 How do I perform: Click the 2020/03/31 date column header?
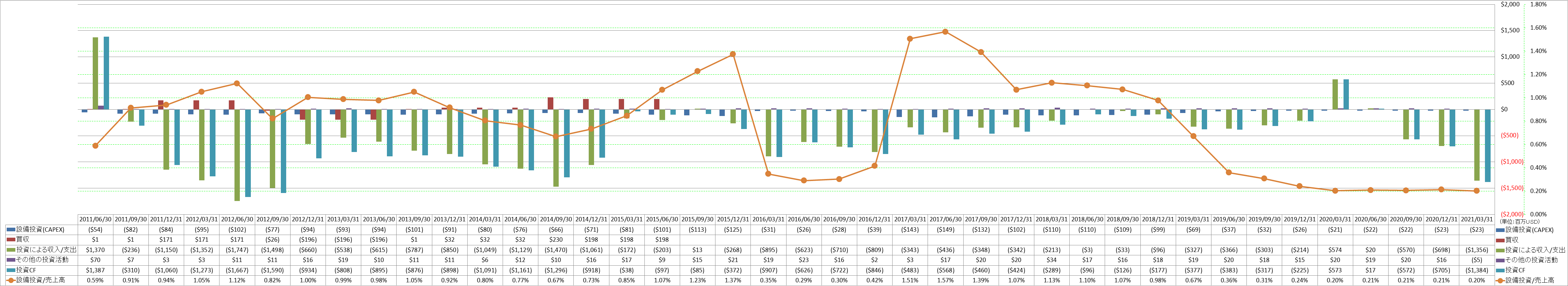[x=1335, y=220]
